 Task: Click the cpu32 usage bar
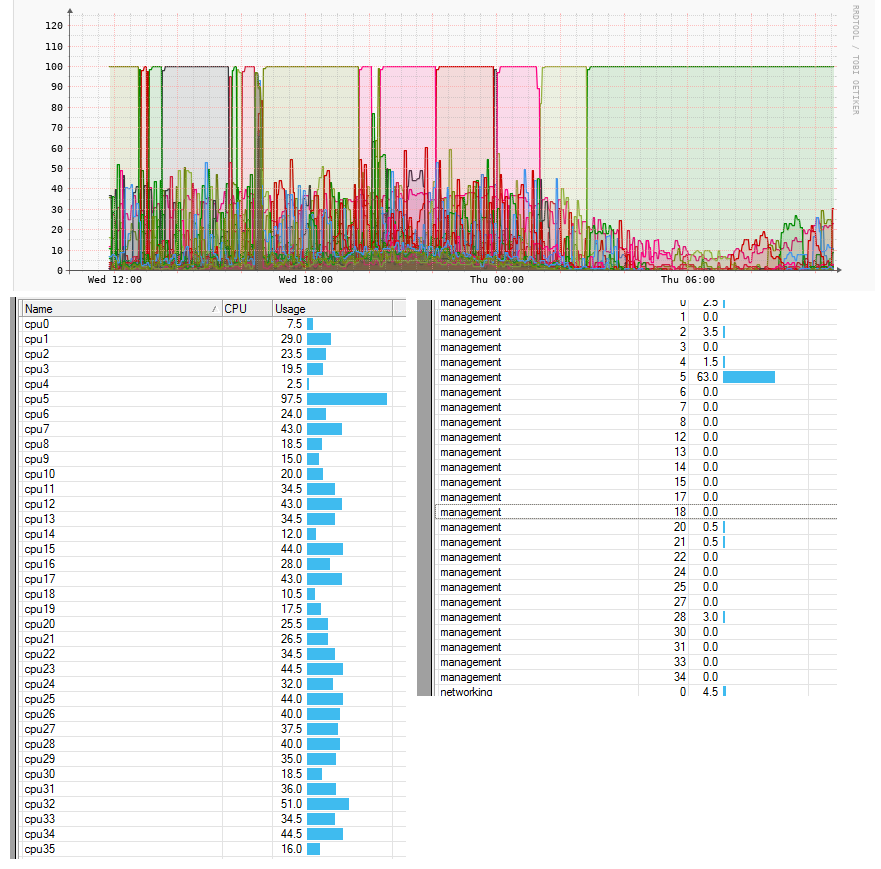328,804
